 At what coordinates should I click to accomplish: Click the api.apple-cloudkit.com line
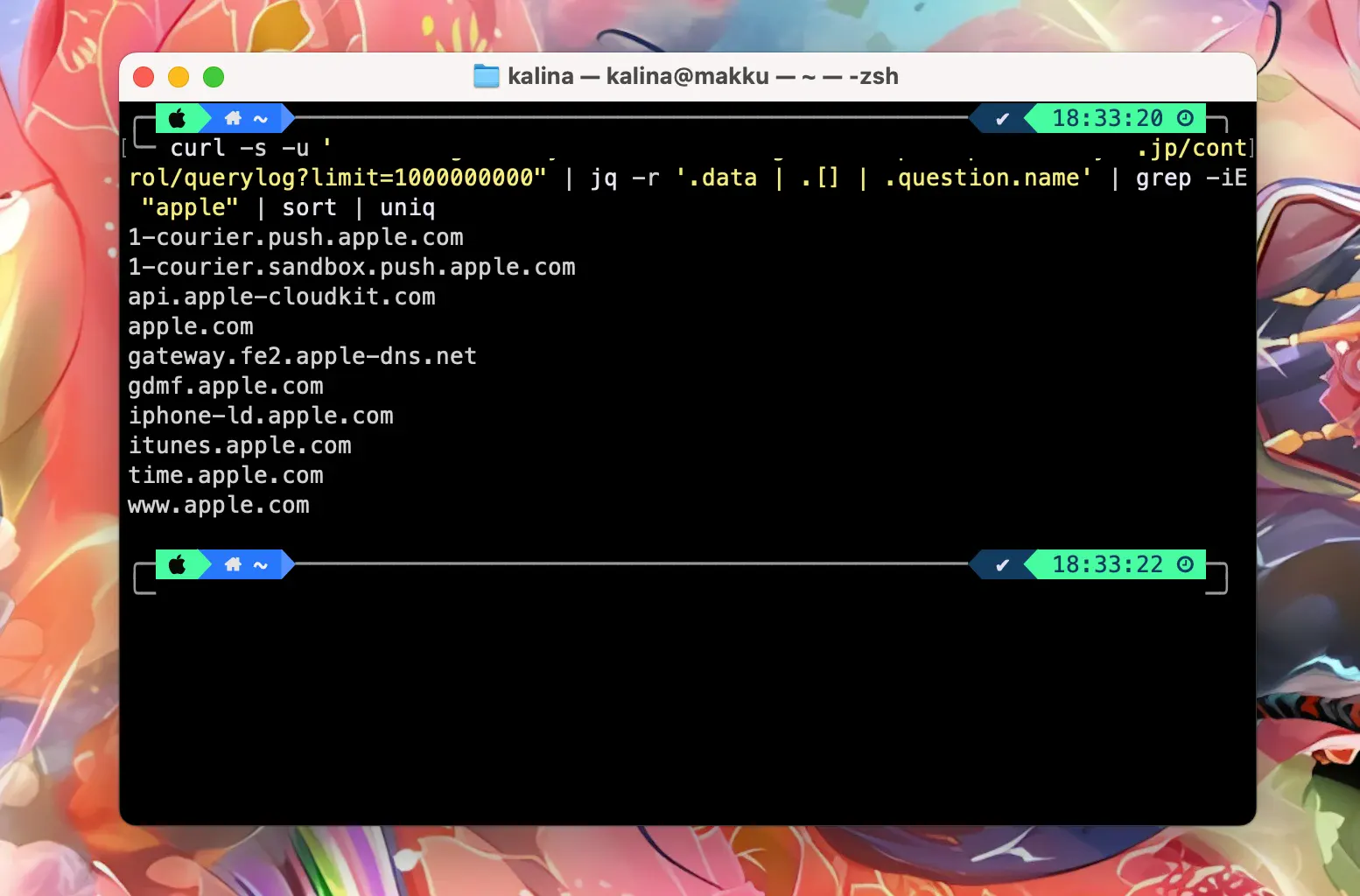pos(282,297)
